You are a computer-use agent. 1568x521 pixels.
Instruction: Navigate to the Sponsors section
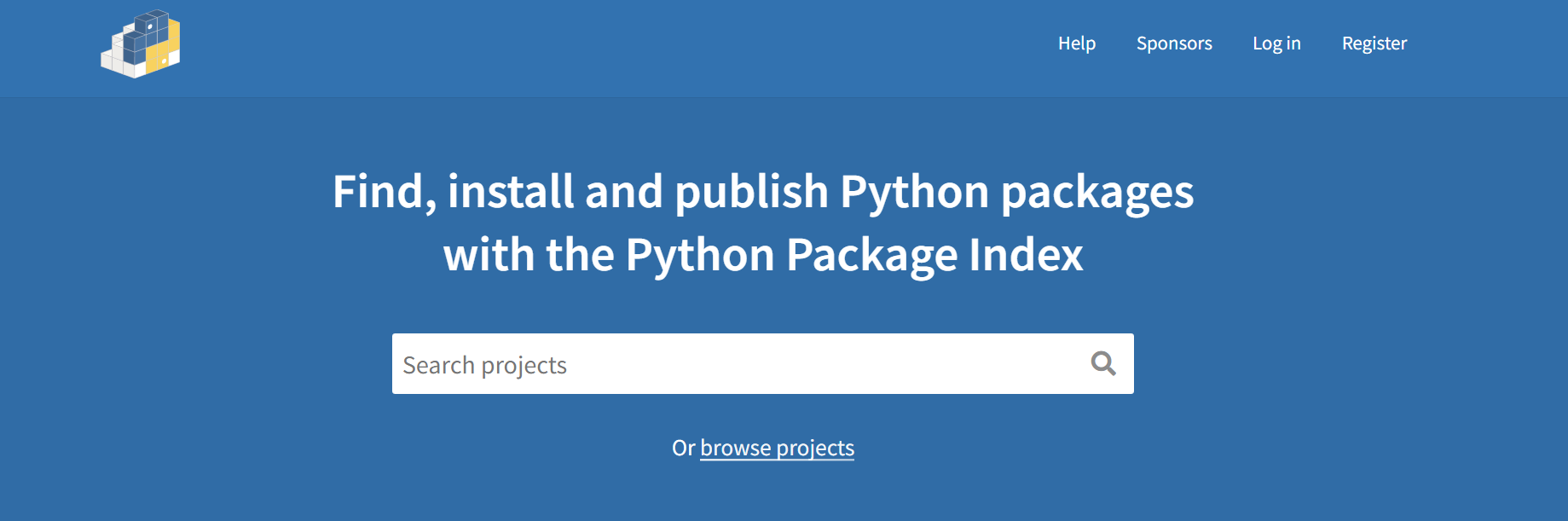coord(1174,43)
